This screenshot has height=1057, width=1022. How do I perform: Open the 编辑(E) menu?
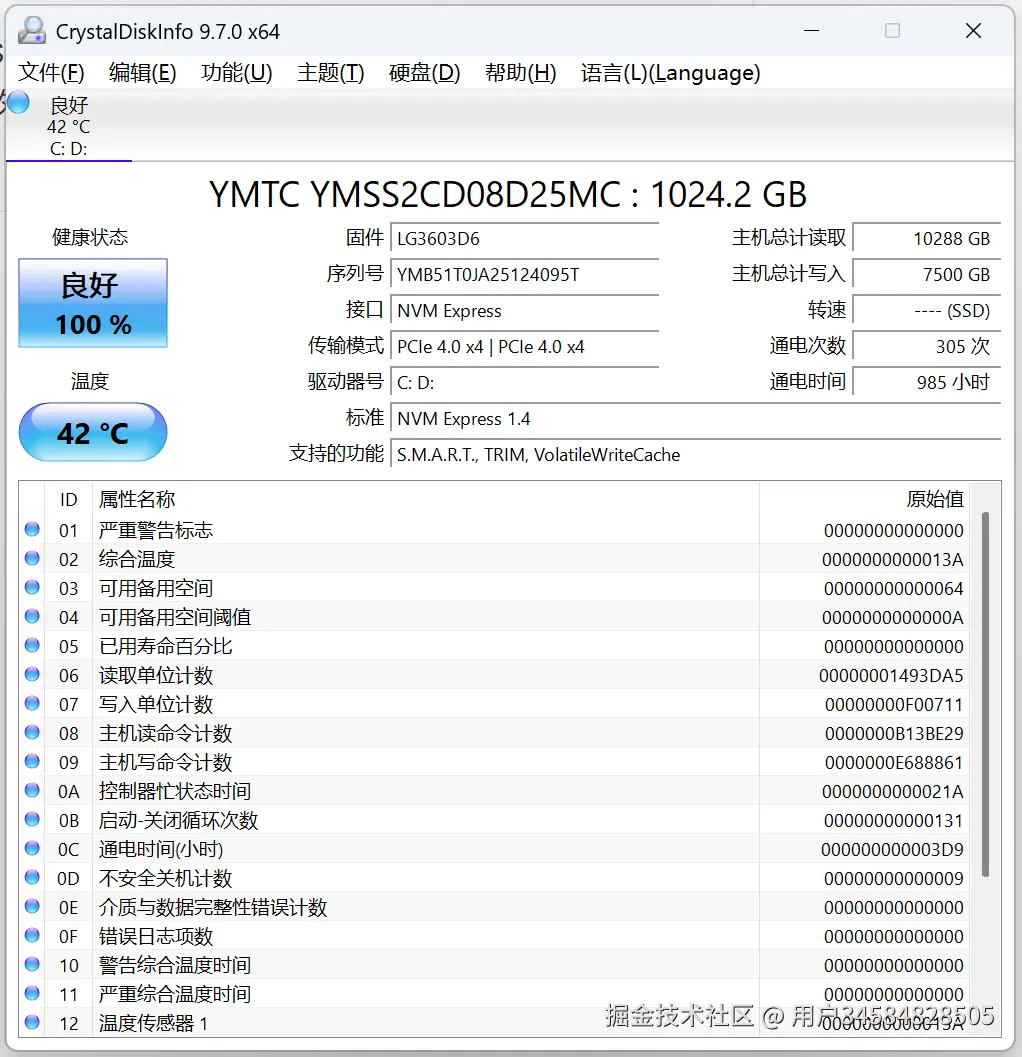[x=142, y=73]
